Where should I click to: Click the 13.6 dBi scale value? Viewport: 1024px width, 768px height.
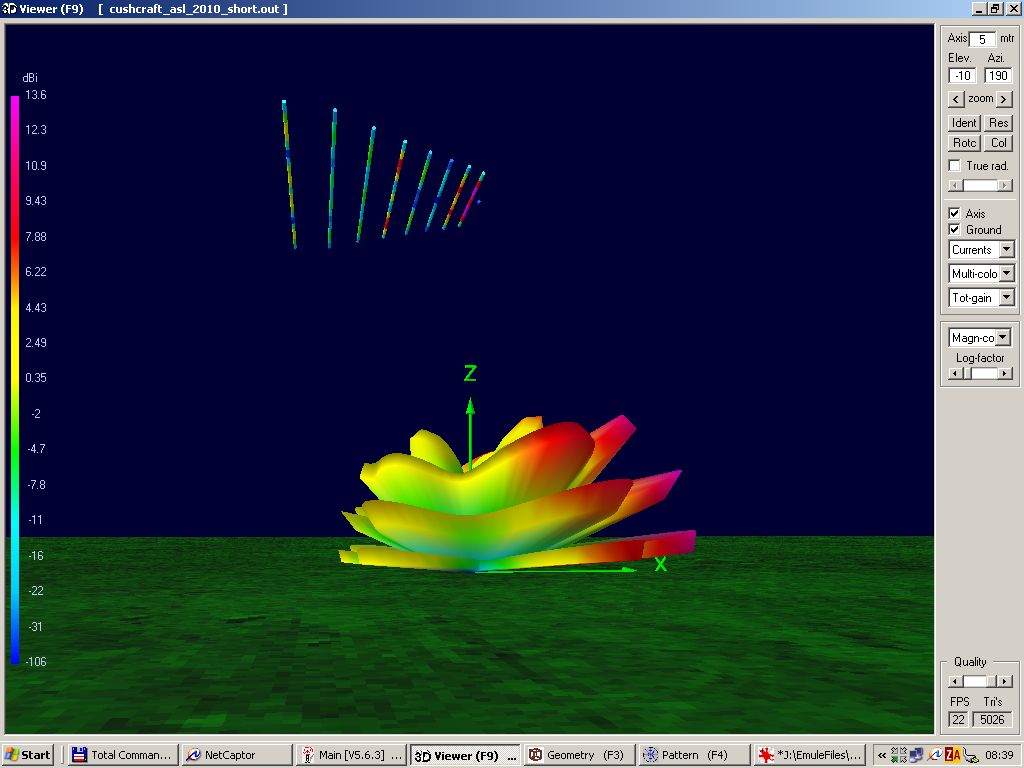[35, 95]
